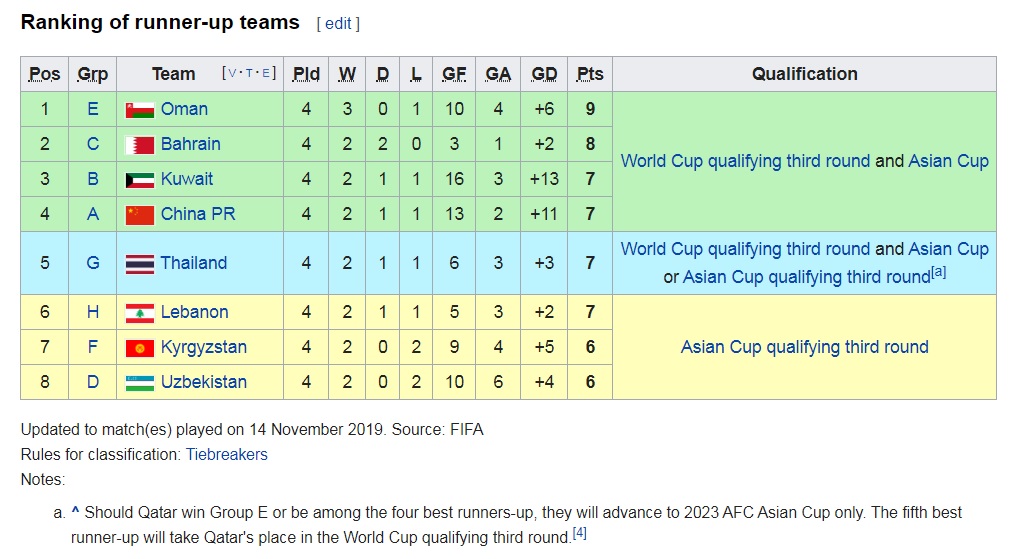Click the Lebanon flag icon
This screenshot has height=559, width=1015.
[x=140, y=312]
